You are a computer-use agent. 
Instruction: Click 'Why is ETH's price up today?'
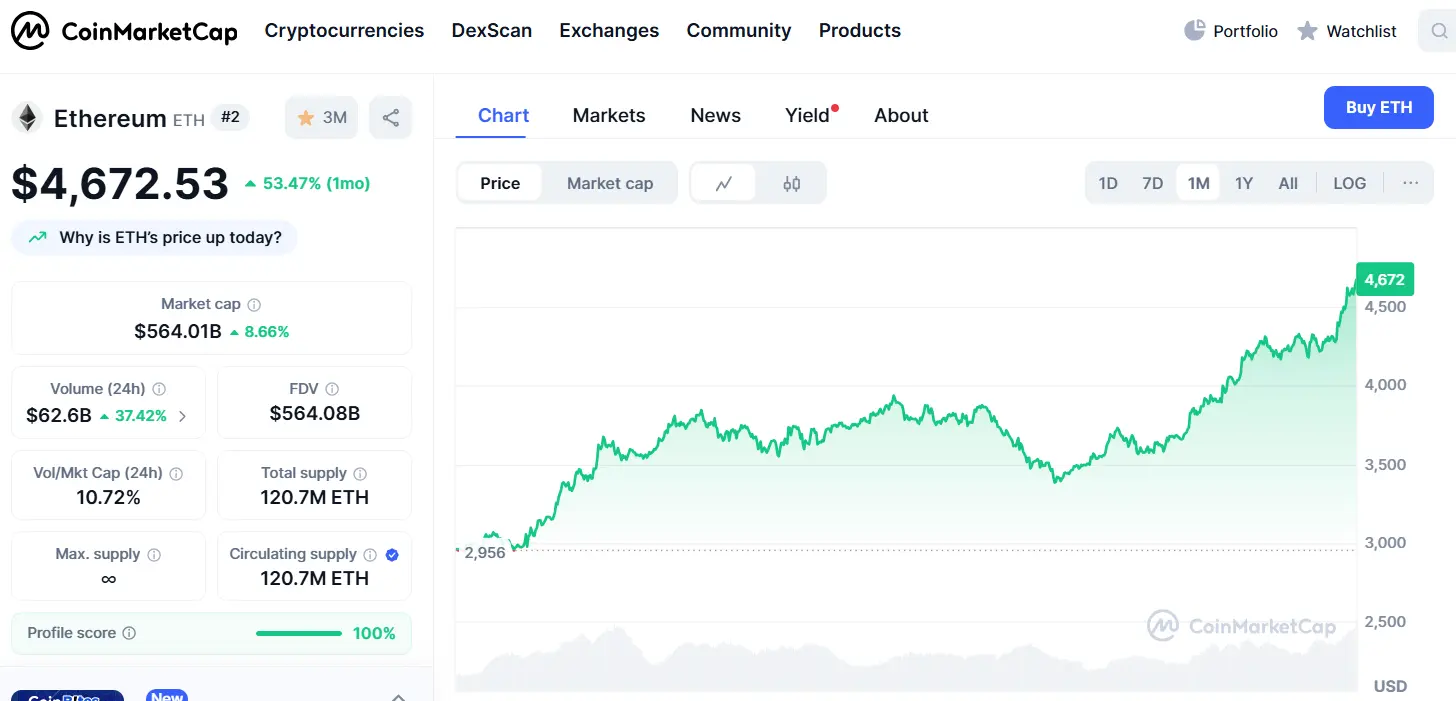(155, 238)
